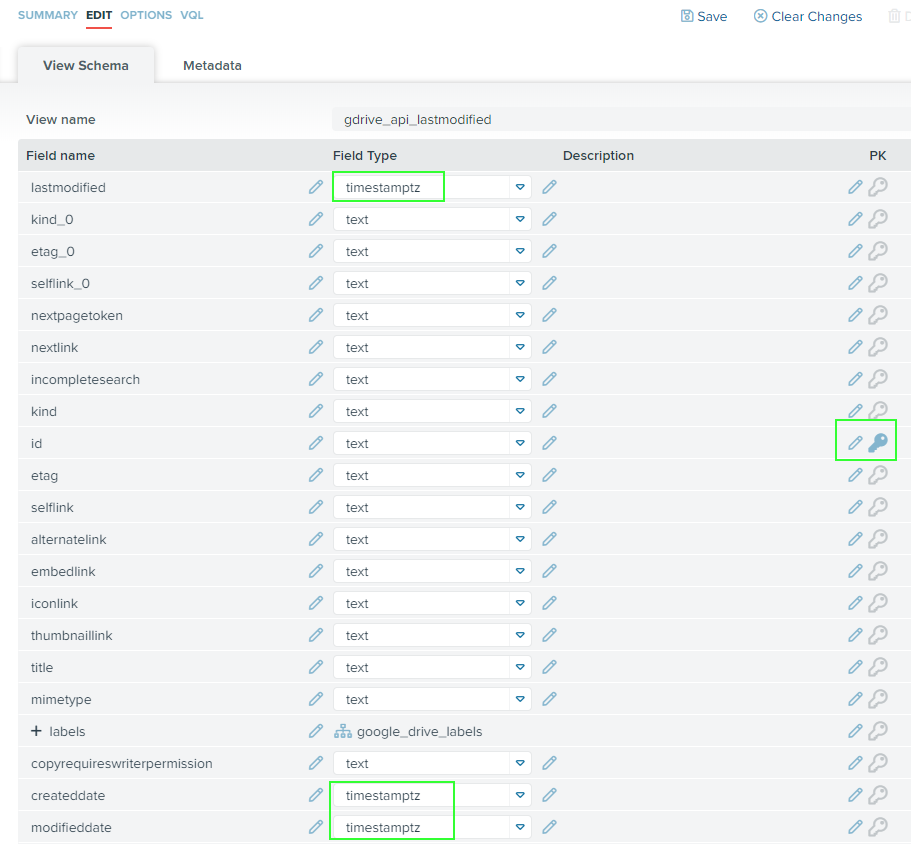
Task: Select the View Schema tab
Action: point(86,65)
